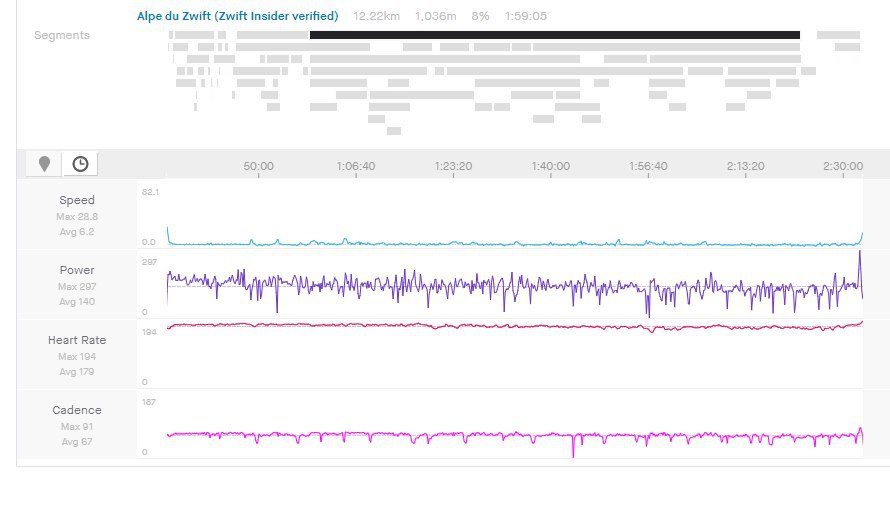Click the 2:30:00 time axis label
The image size is (890, 506).
843,166
